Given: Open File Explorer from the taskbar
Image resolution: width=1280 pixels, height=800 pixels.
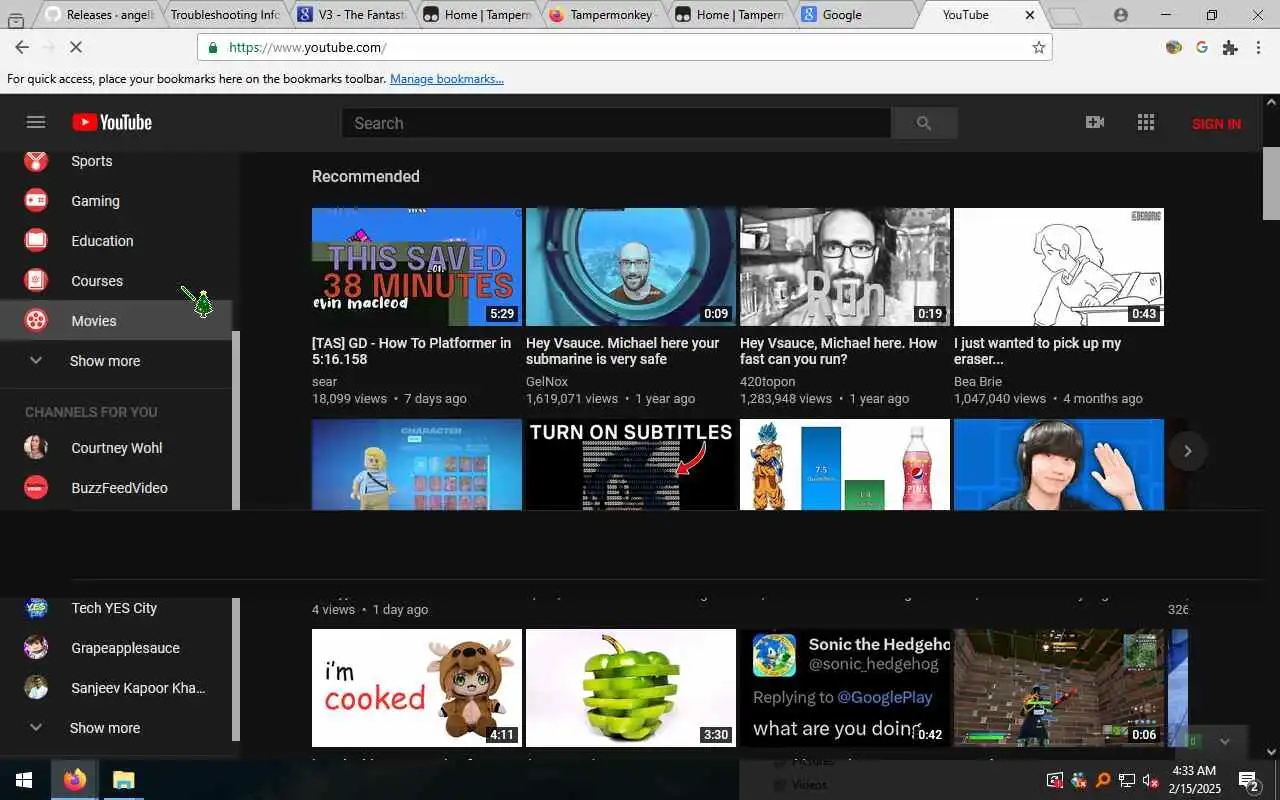Looking at the screenshot, I should click(x=123, y=780).
